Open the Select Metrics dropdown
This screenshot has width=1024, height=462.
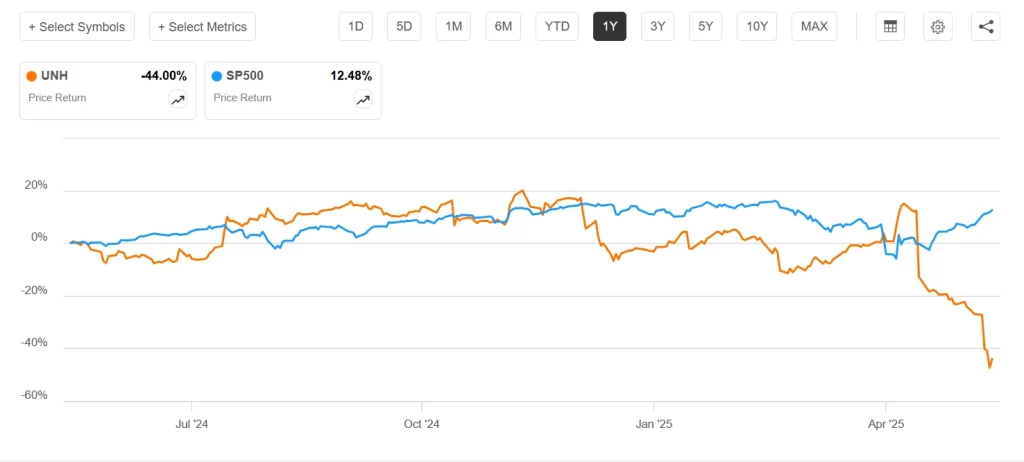point(202,27)
